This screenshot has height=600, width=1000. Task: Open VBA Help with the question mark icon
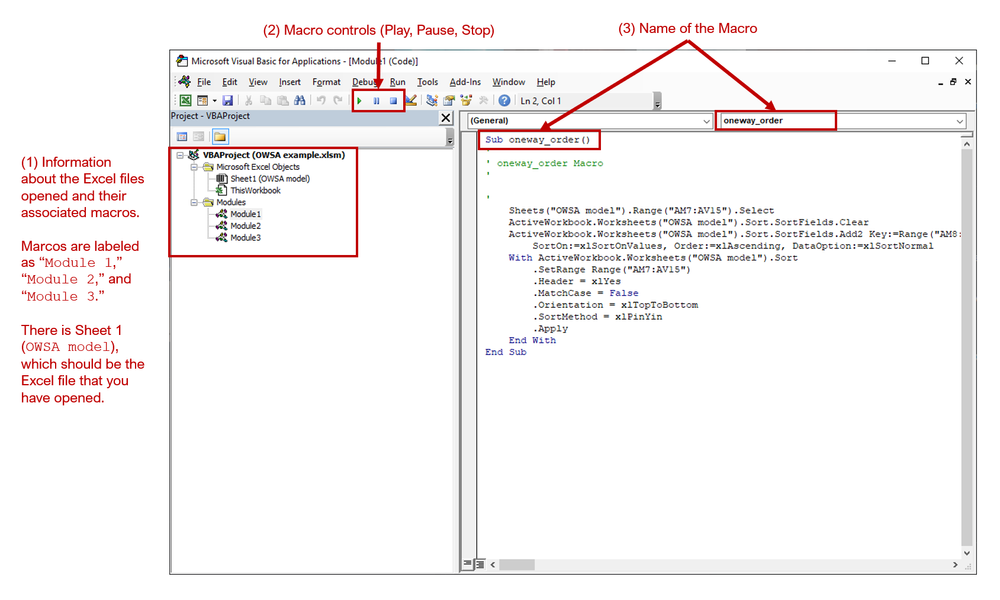click(x=504, y=100)
